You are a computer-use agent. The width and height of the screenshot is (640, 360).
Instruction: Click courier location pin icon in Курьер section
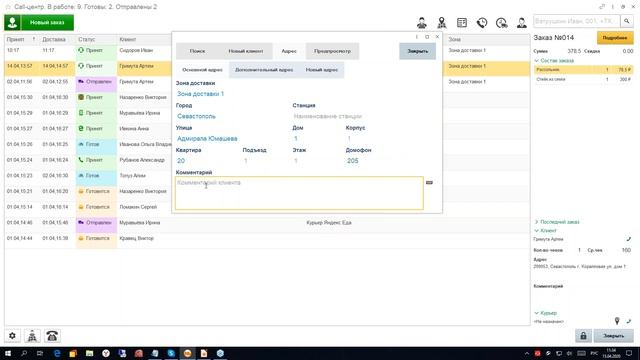(617, 321)
